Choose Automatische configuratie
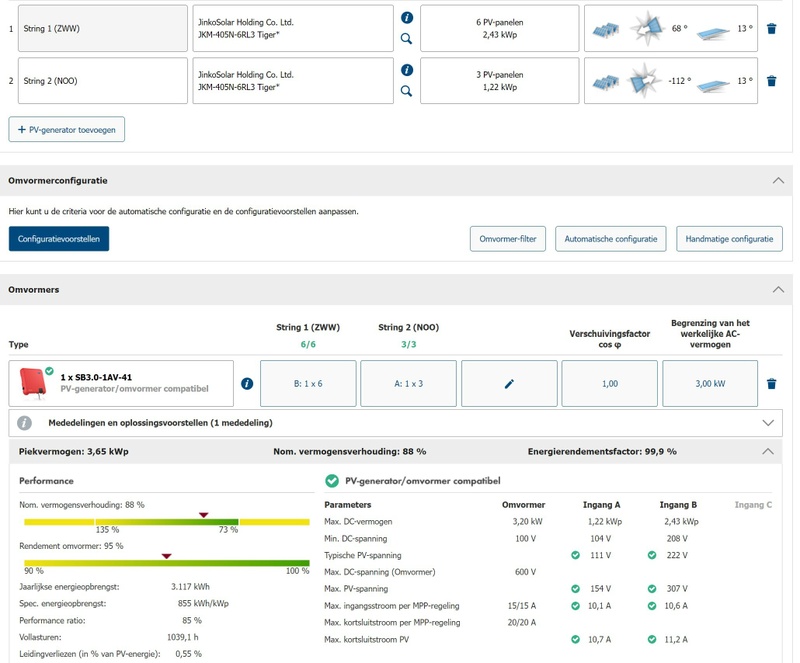The width and height of the screenshot is (800, 663). (x=611, y=239)
